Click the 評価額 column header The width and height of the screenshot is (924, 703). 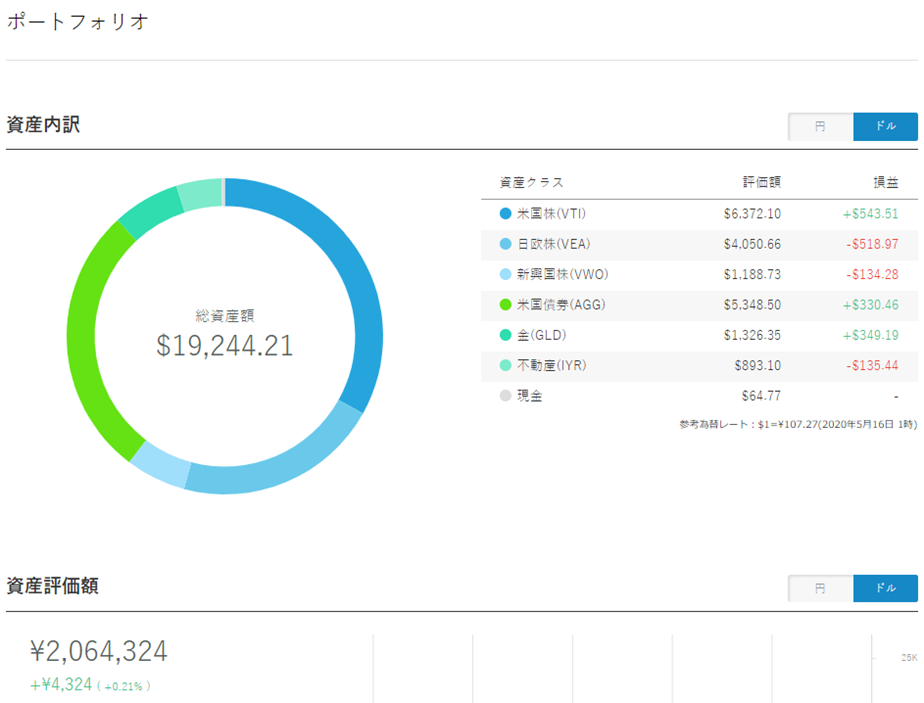(761, 183)
